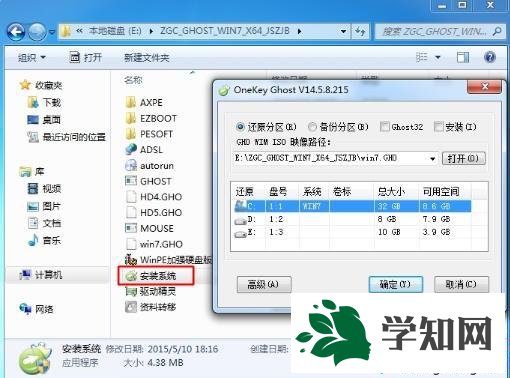
Task: Select the E: partition row
Action: click(353, 232)
